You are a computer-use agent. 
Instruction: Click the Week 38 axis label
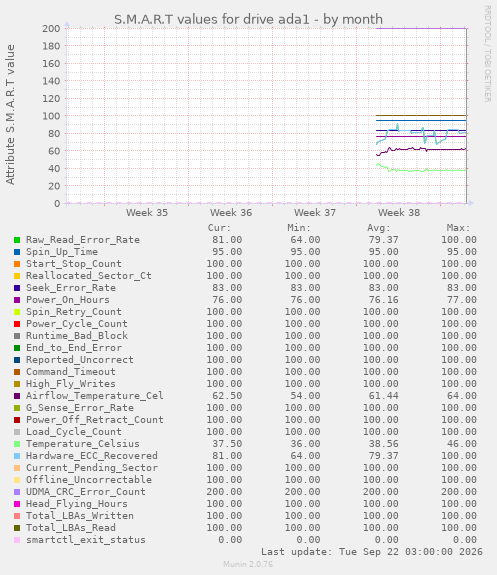(x=399, y=213)
